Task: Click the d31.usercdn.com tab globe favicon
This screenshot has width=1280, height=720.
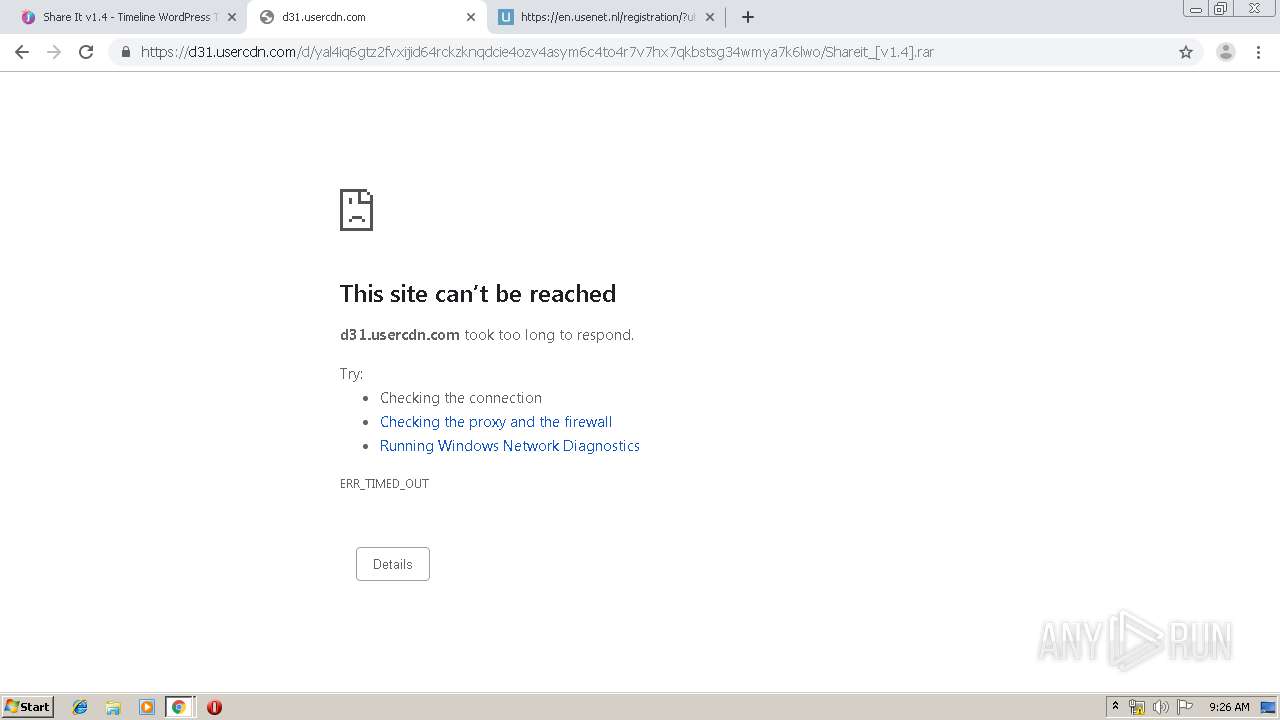Action: (267, 17)
